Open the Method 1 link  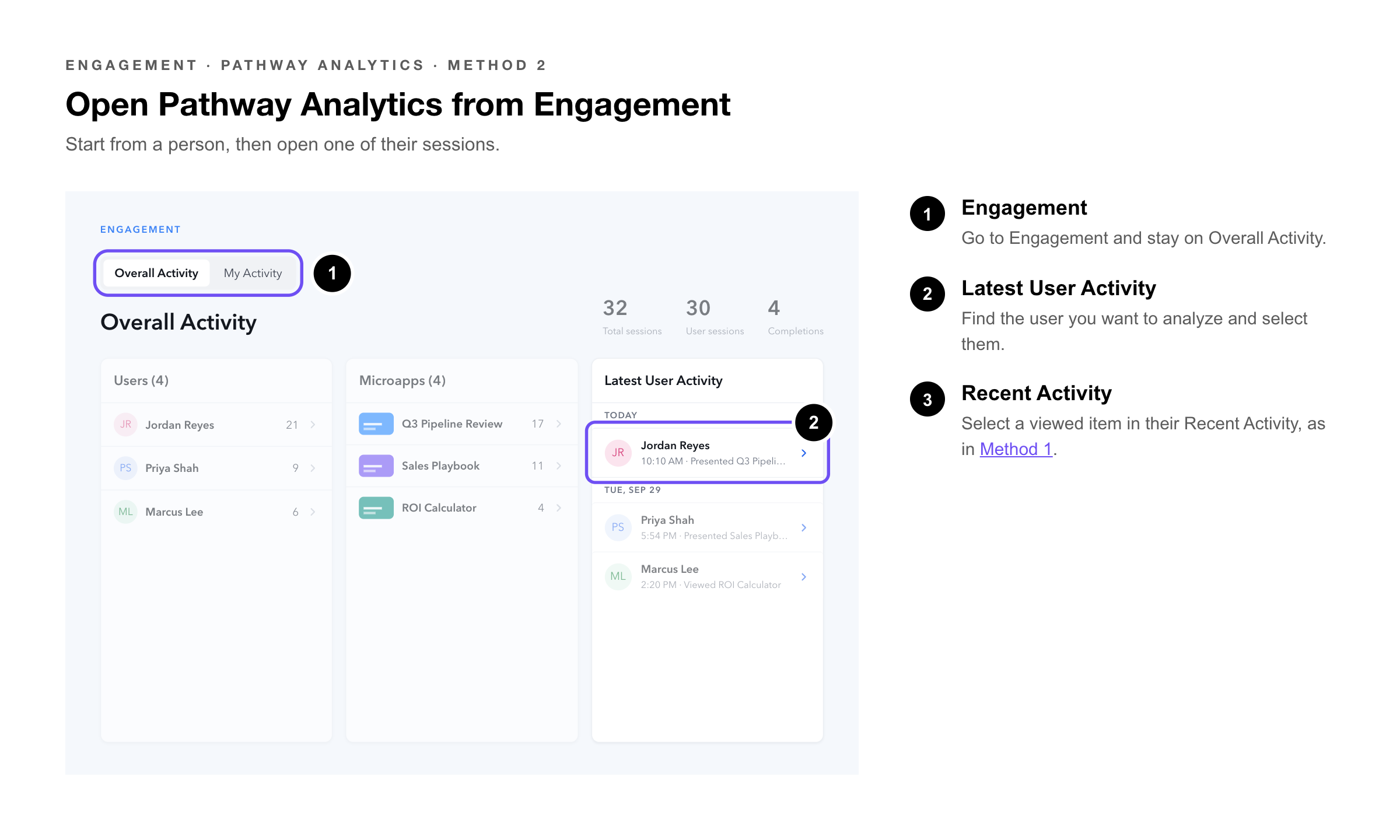[1016, 449]
